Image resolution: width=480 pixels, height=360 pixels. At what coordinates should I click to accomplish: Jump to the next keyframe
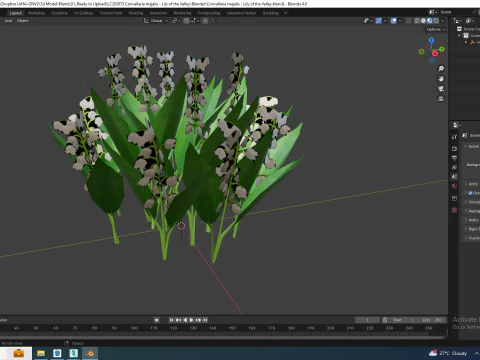(x=199, y=320)
